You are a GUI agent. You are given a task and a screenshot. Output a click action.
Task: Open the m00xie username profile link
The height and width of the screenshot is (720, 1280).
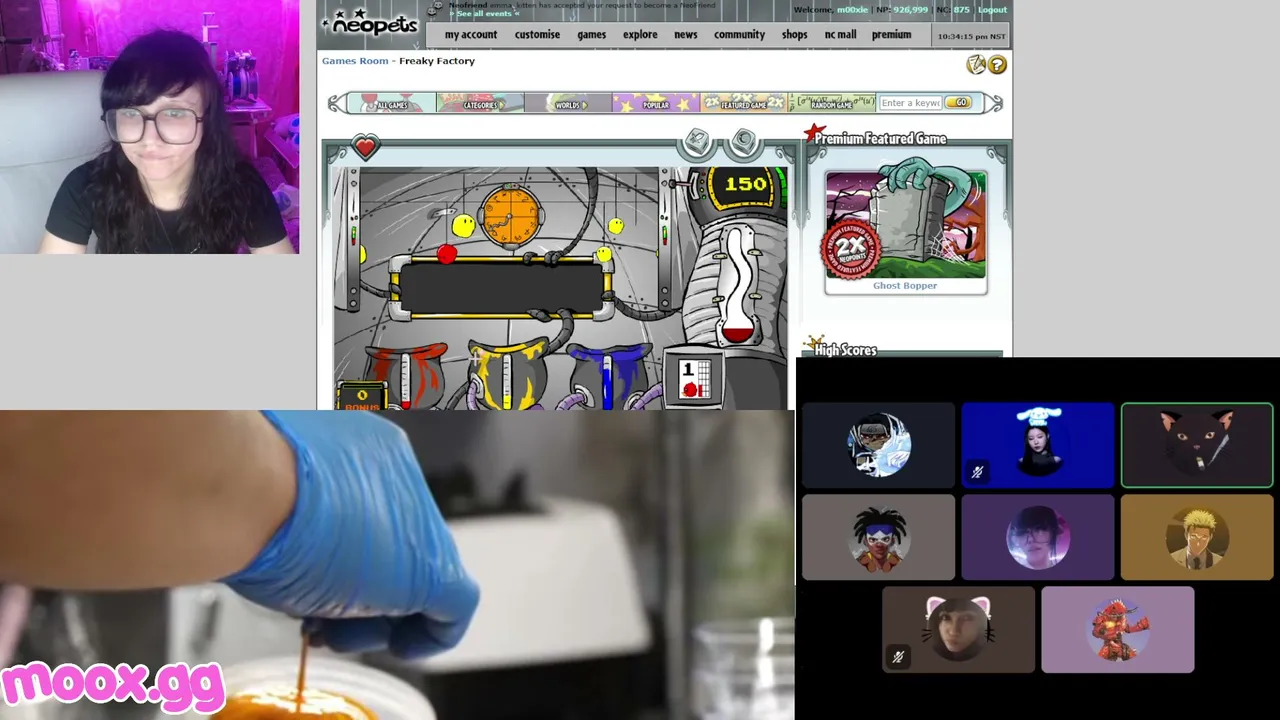(x=853, y=10)
